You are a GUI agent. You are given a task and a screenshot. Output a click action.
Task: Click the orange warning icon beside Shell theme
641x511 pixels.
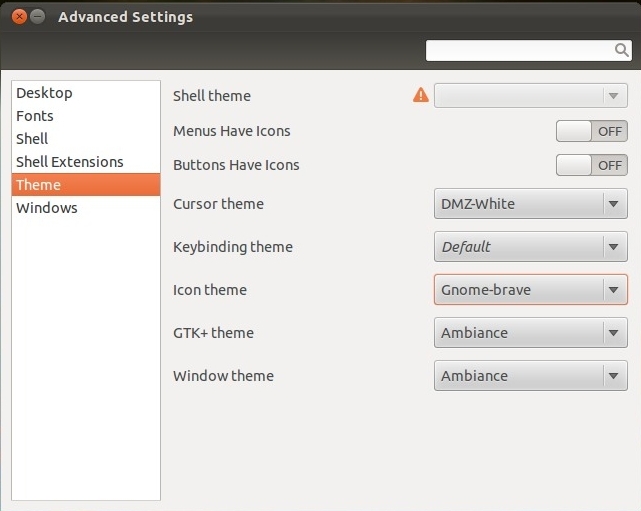click(421, 95)
